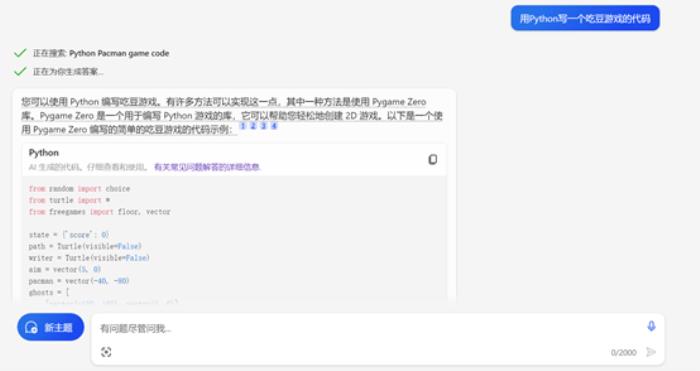The image size is (700, 371).
Task: Copy the Python code block
Action: pyautogui.click(x=432, y=159)
